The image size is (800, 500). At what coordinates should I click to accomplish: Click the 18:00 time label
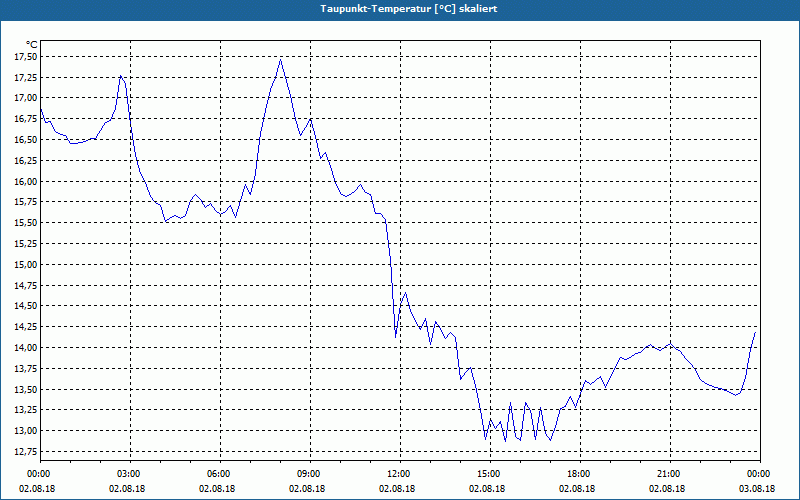point(577,474)
